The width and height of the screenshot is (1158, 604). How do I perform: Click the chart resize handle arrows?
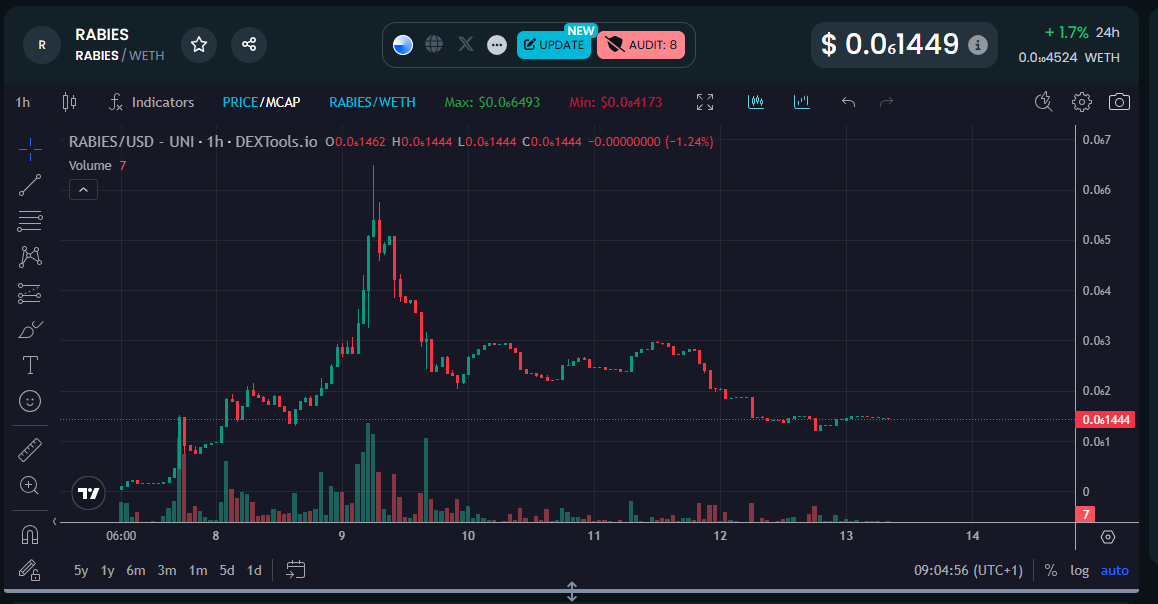572,591
